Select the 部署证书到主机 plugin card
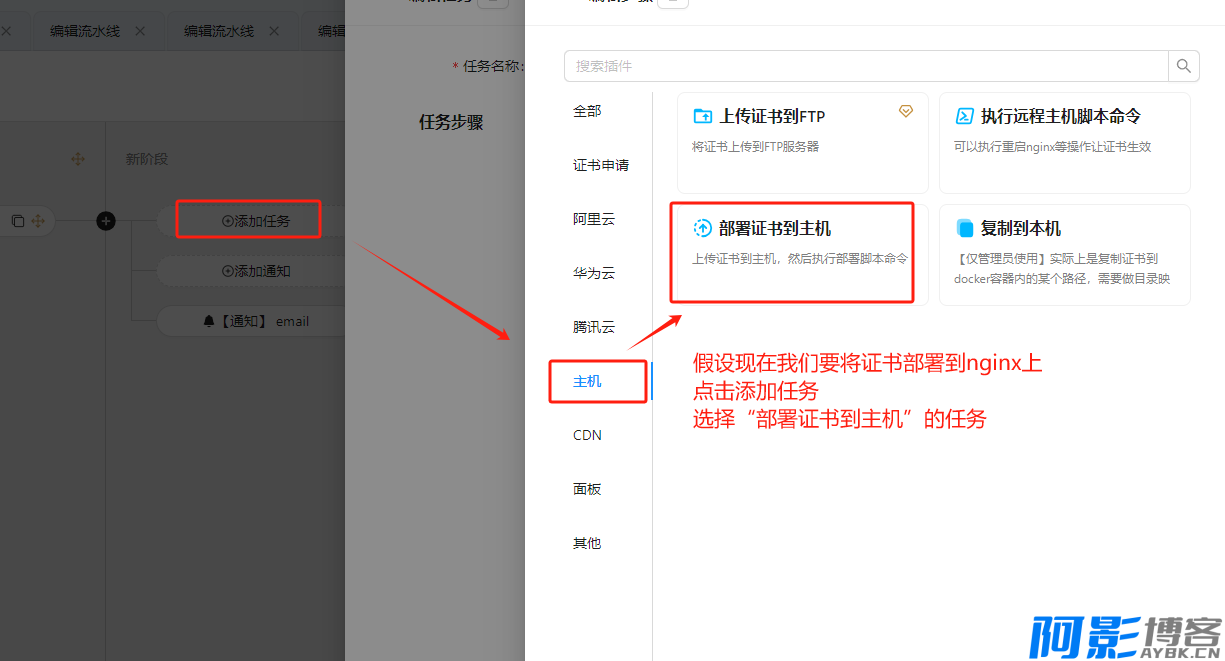 click(792, 252)
